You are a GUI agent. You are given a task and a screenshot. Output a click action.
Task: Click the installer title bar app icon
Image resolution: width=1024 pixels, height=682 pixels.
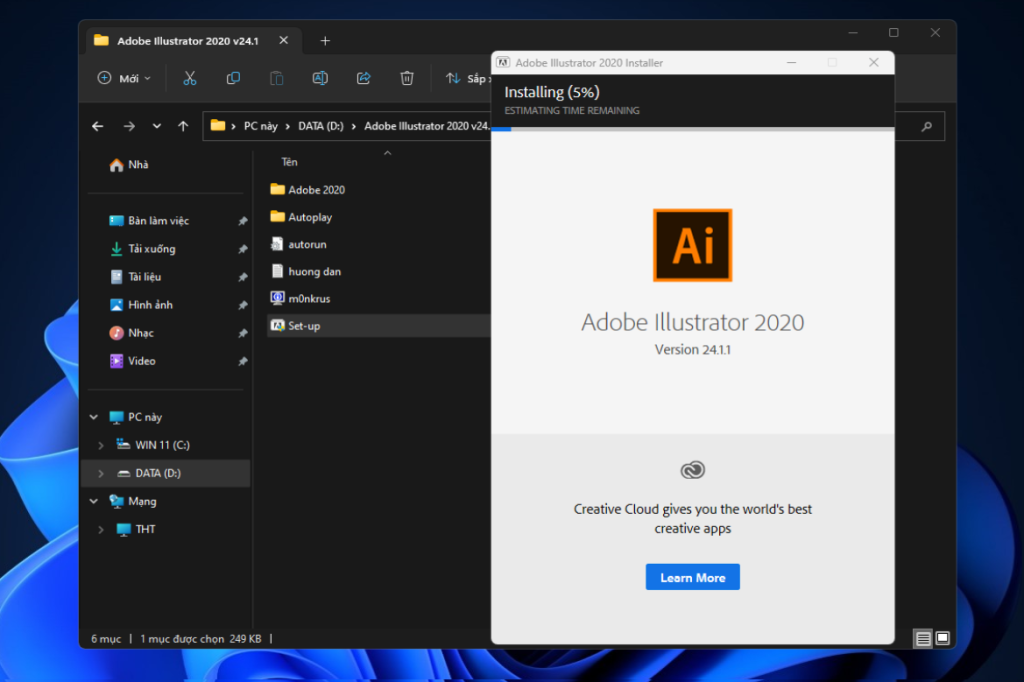point(503,63)
